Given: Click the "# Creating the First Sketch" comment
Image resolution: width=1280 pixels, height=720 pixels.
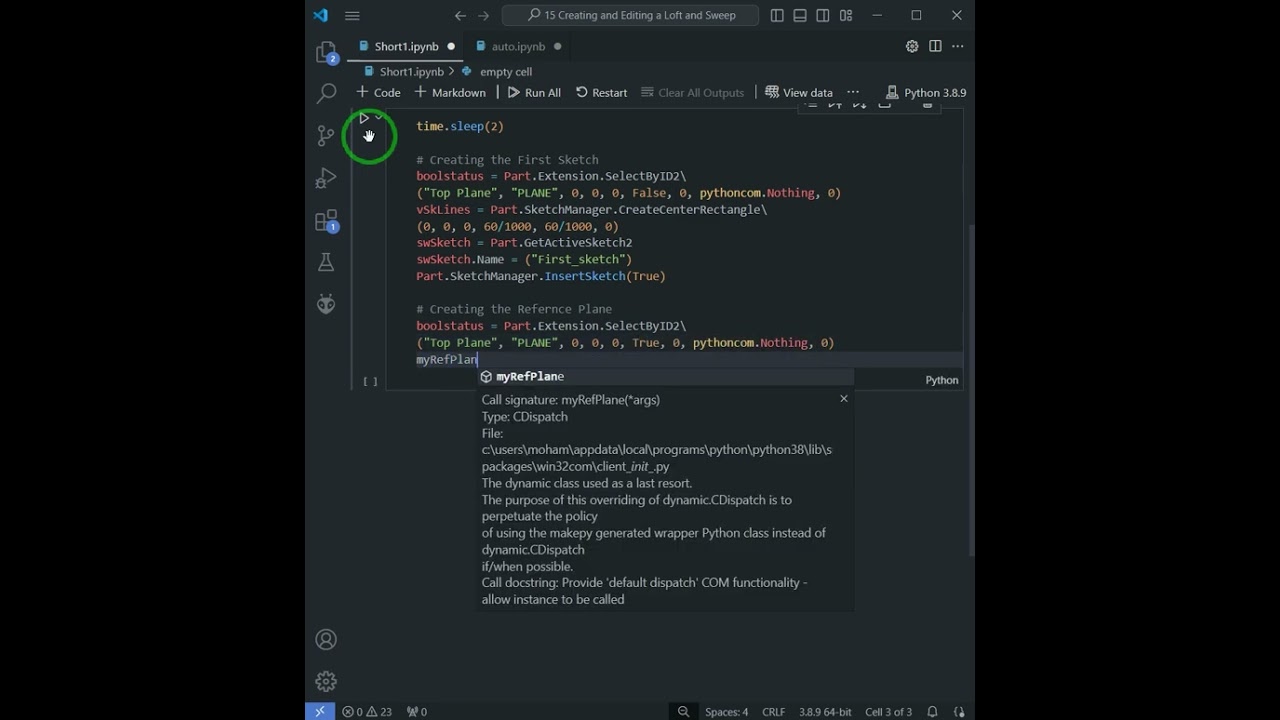Looking at the screenshot, I should tap(507, 160).
